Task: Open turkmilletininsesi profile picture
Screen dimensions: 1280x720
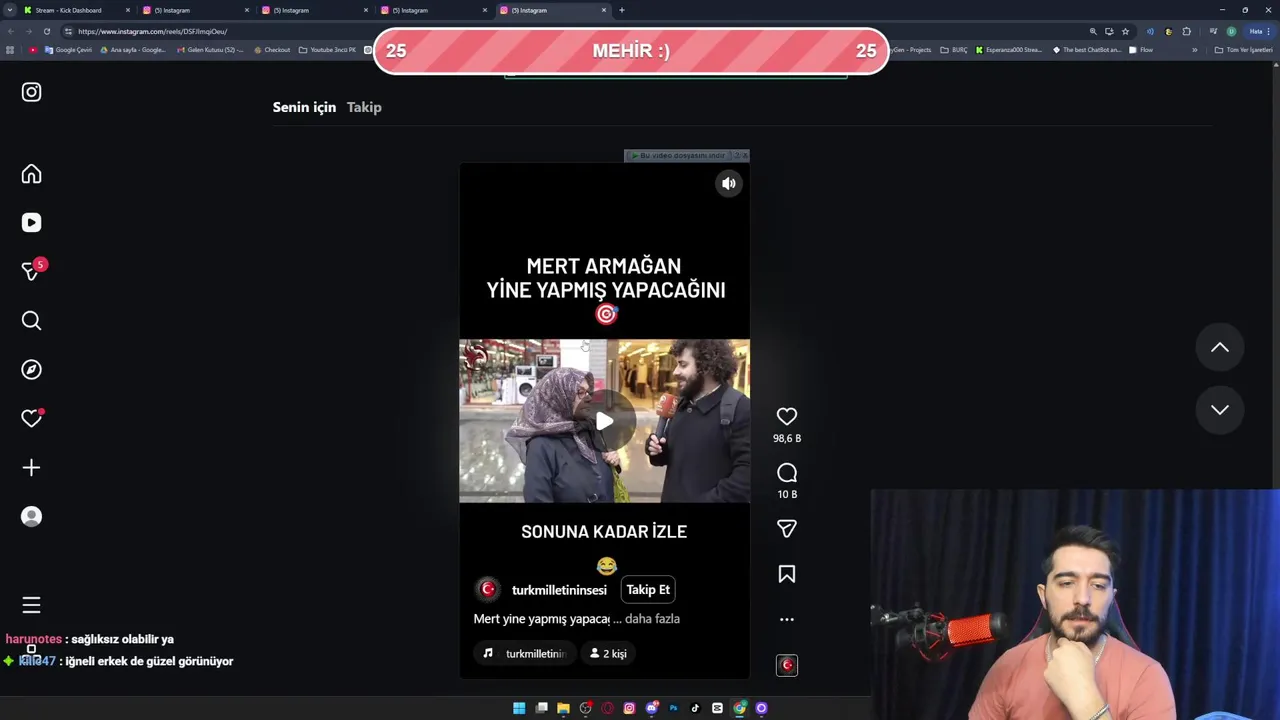Action: [488, 589]
